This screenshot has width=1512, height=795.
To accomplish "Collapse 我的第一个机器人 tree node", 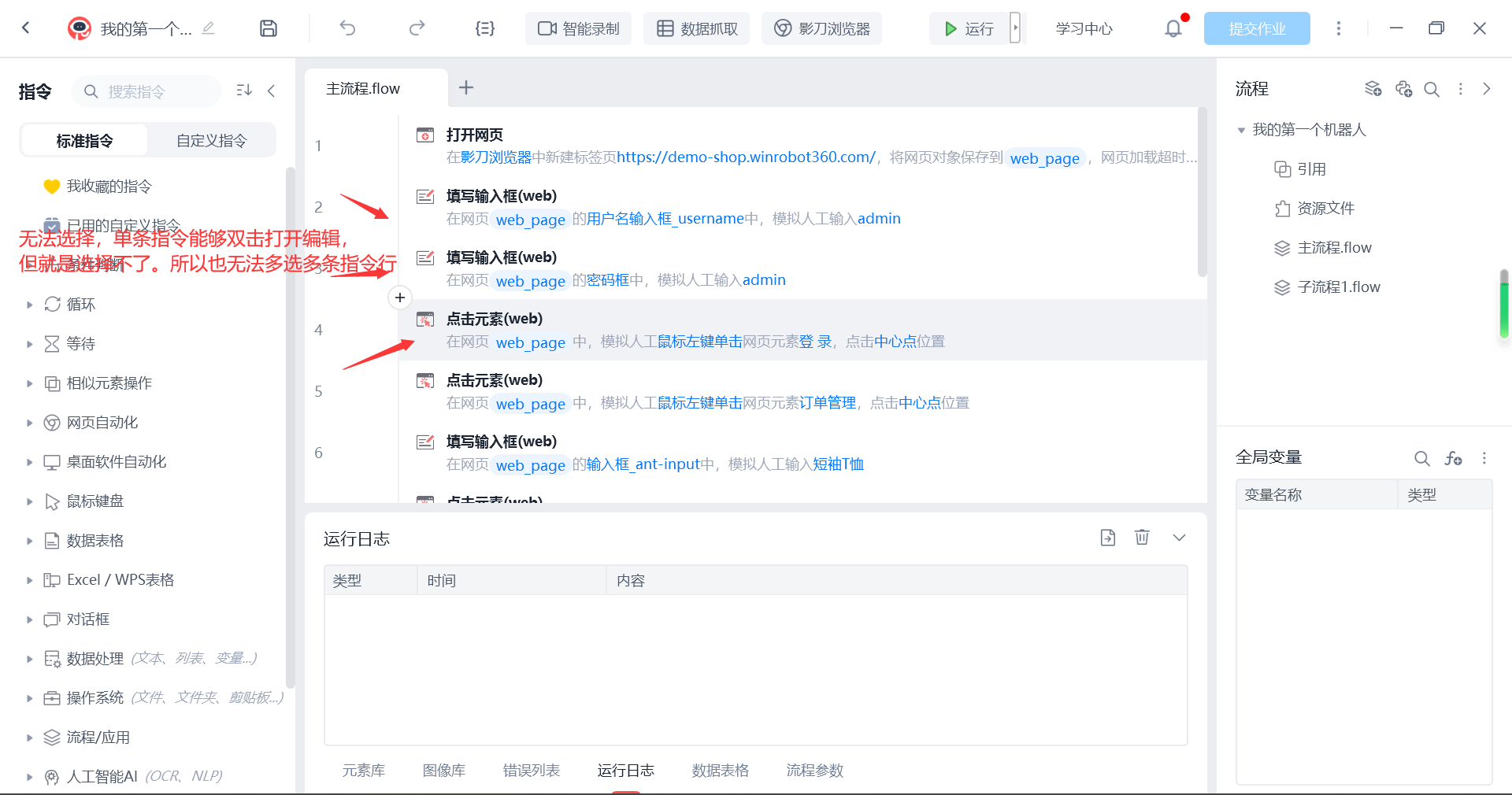I will coord(1241,130).
